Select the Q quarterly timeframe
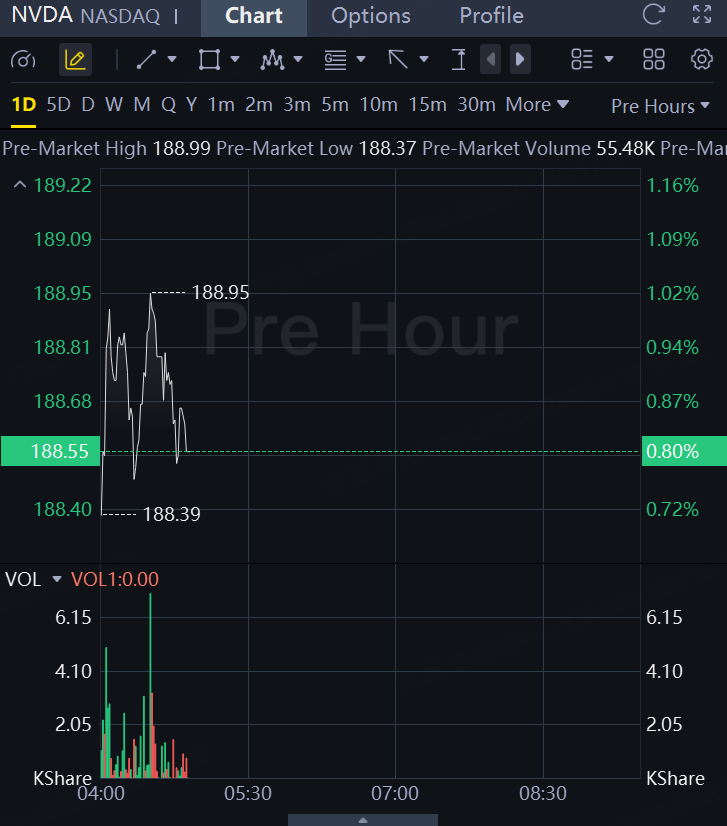Screen dimensions: 727x826 coord(169,105)
